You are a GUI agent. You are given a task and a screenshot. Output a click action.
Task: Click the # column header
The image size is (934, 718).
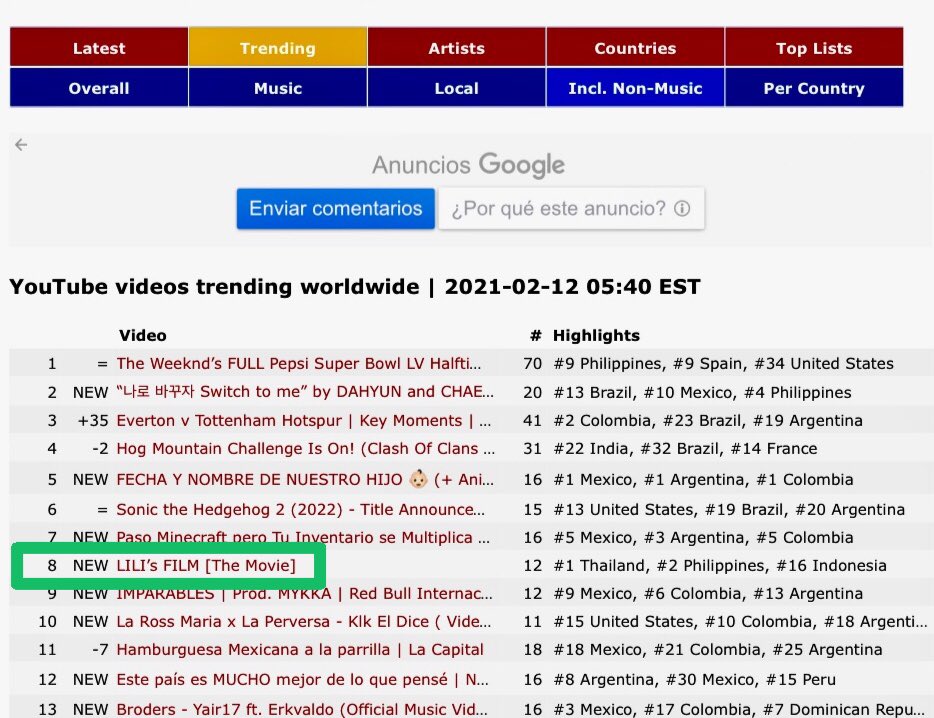(x=536, y=335)
